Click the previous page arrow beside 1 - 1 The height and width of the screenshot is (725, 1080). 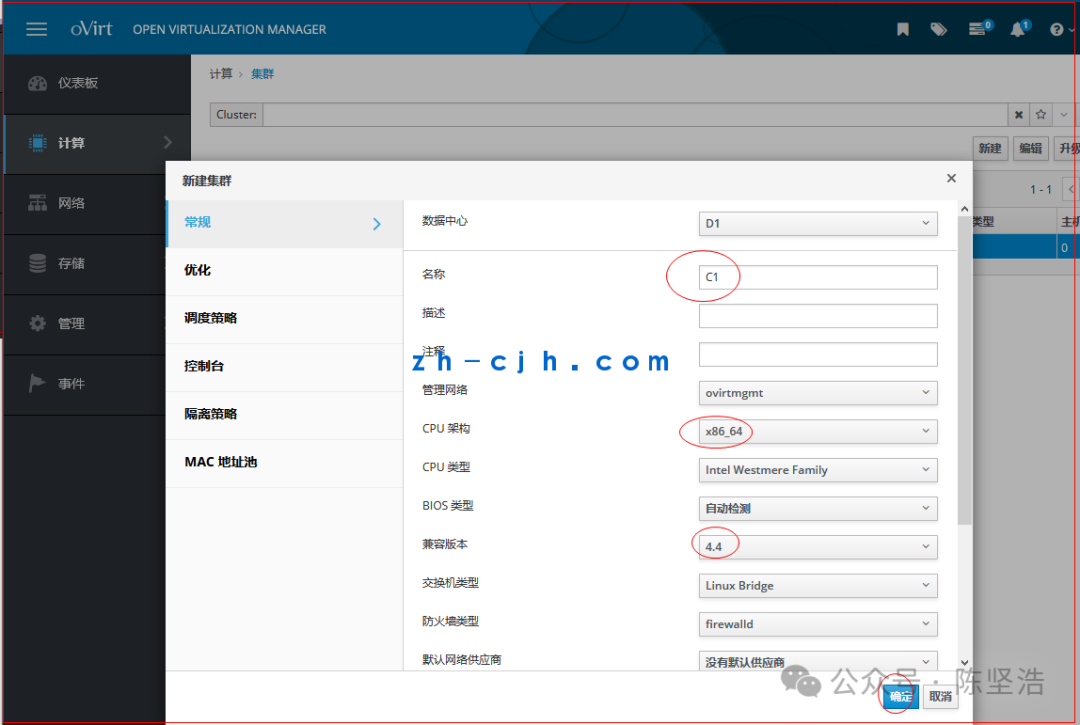coord(1071,189)
